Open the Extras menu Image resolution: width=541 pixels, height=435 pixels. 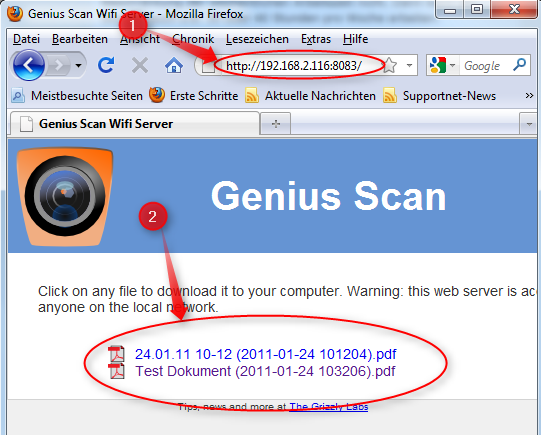(x=316, y=39)
